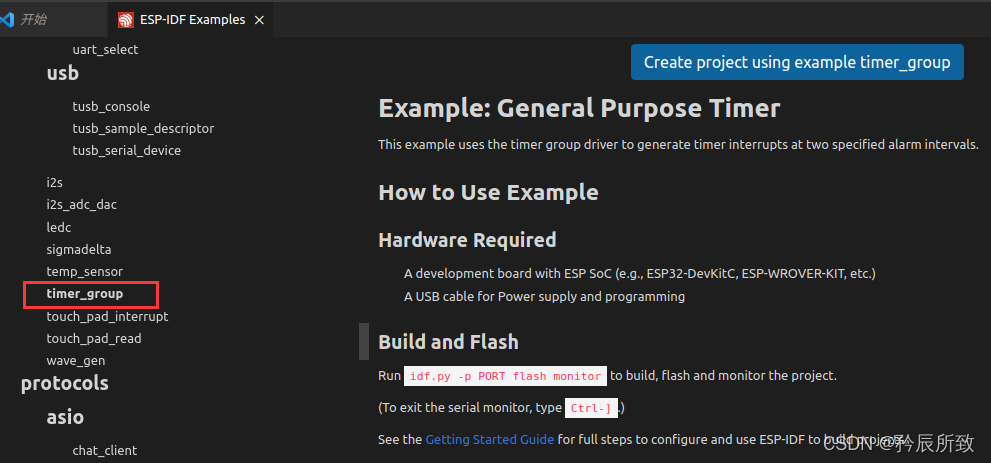This screenshot has width=991, height=463.
Task: Click Create project using example timer_group button
Action: pos(797,62)
